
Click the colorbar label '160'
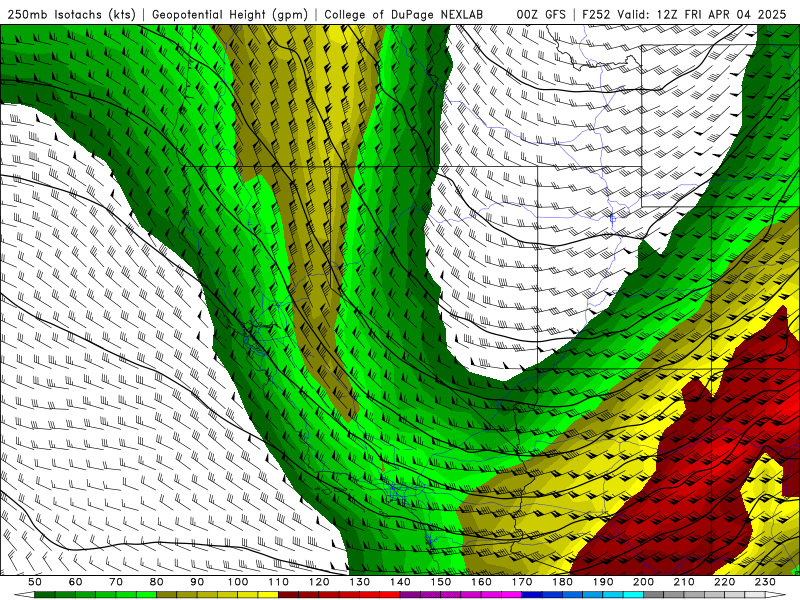(x=481, y=582)
